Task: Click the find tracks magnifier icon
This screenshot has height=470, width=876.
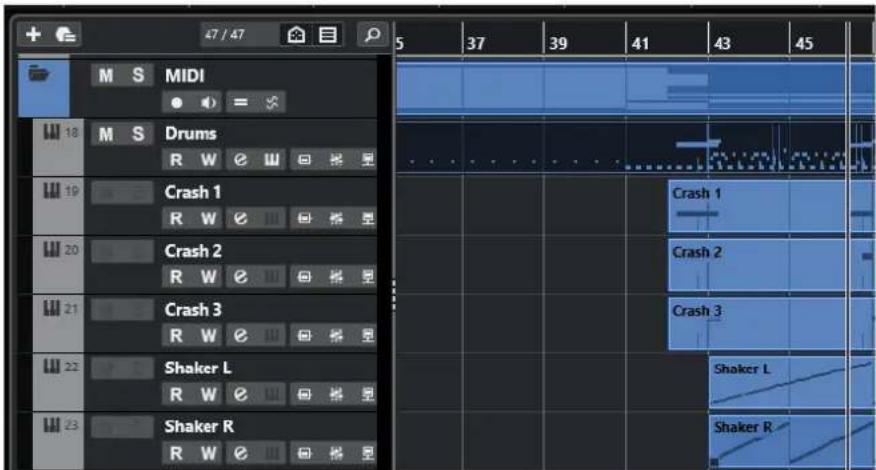Action: coord(373,35)
